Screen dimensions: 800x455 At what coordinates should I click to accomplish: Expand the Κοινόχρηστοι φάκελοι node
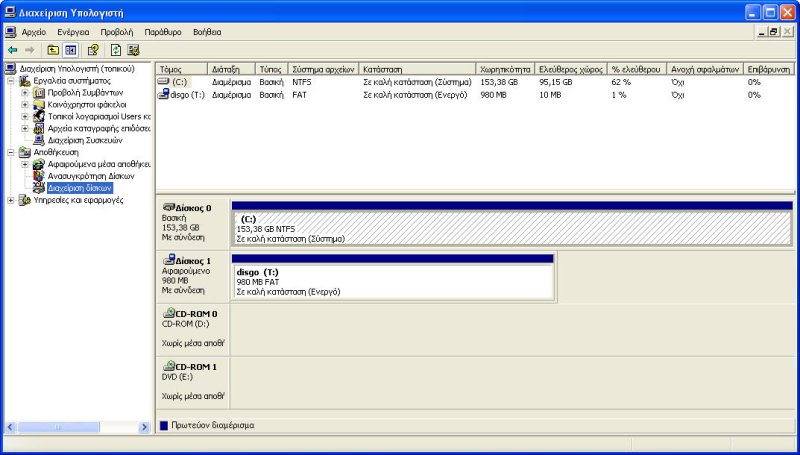[x=24, y=105]
